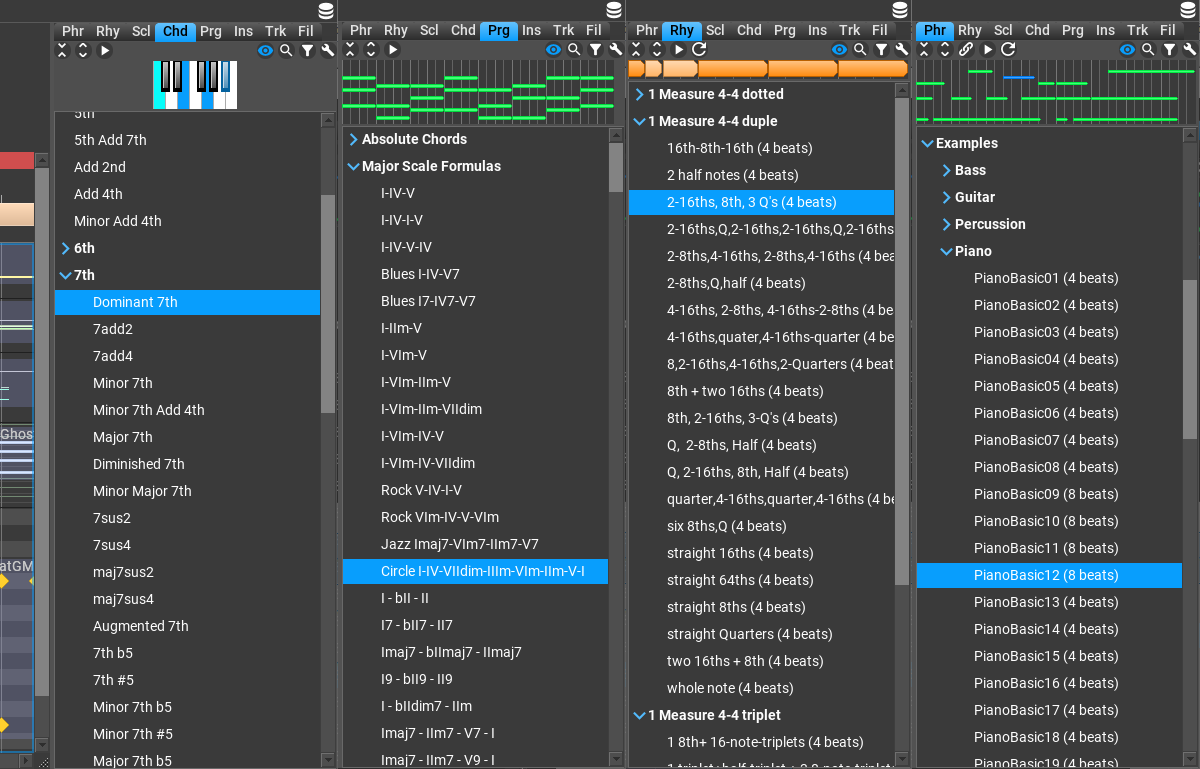The width and height of the screenshot is (1200, 769).
Task: Refresh the rhythm list with the reload icon
Action: (x=700, y=49)
